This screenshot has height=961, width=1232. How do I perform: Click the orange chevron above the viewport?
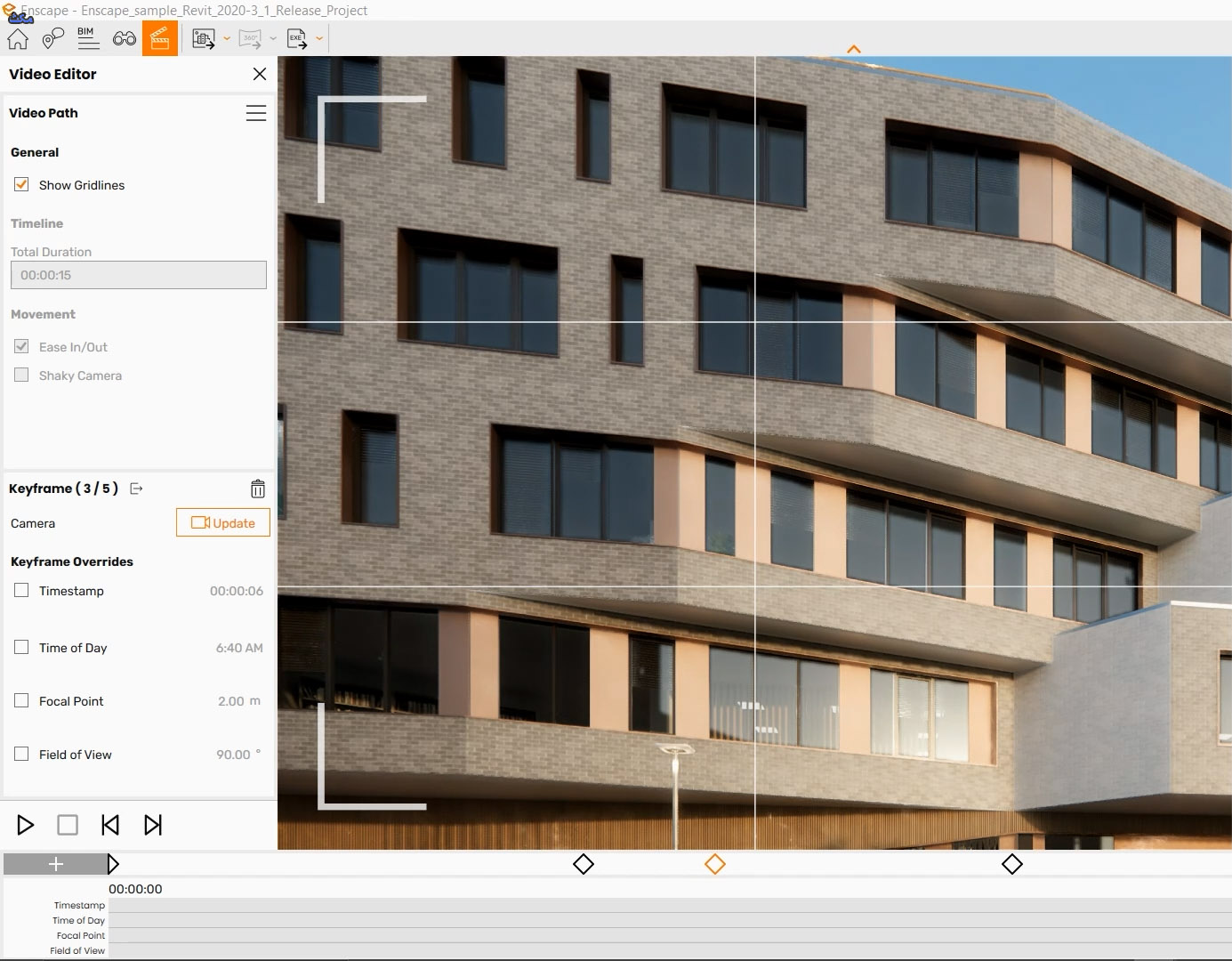[x=854, y=49]
